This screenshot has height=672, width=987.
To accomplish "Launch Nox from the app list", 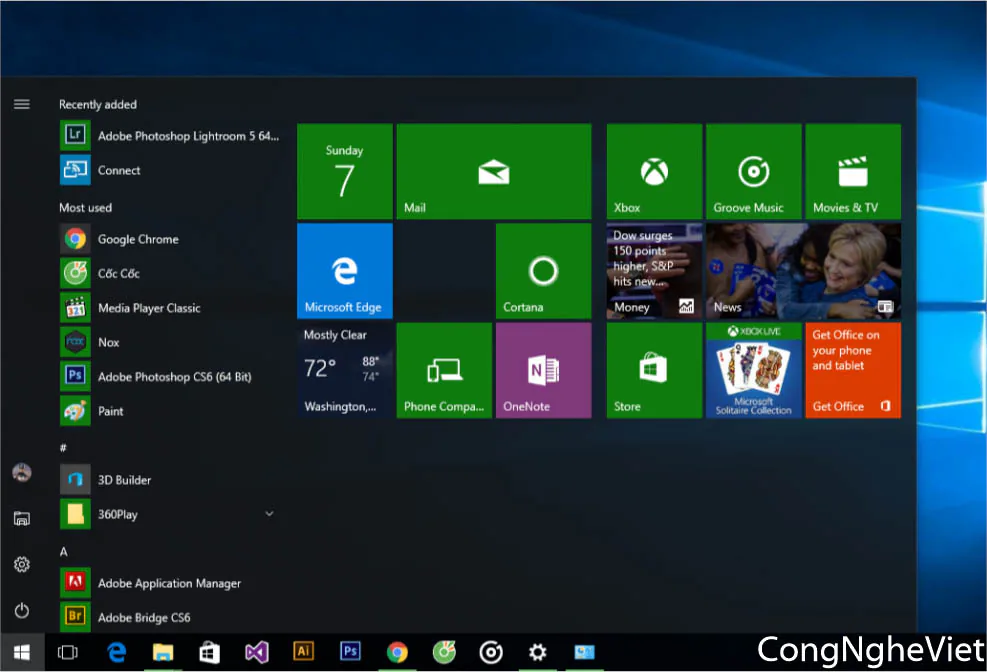I will click(x=170, y=342).
